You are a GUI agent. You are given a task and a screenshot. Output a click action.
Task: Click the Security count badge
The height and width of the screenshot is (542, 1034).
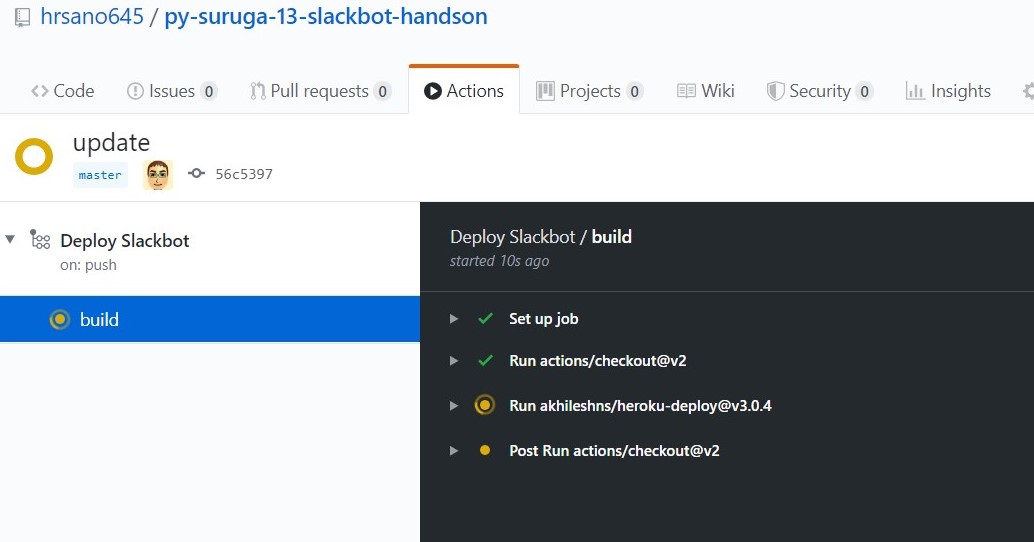865,92
